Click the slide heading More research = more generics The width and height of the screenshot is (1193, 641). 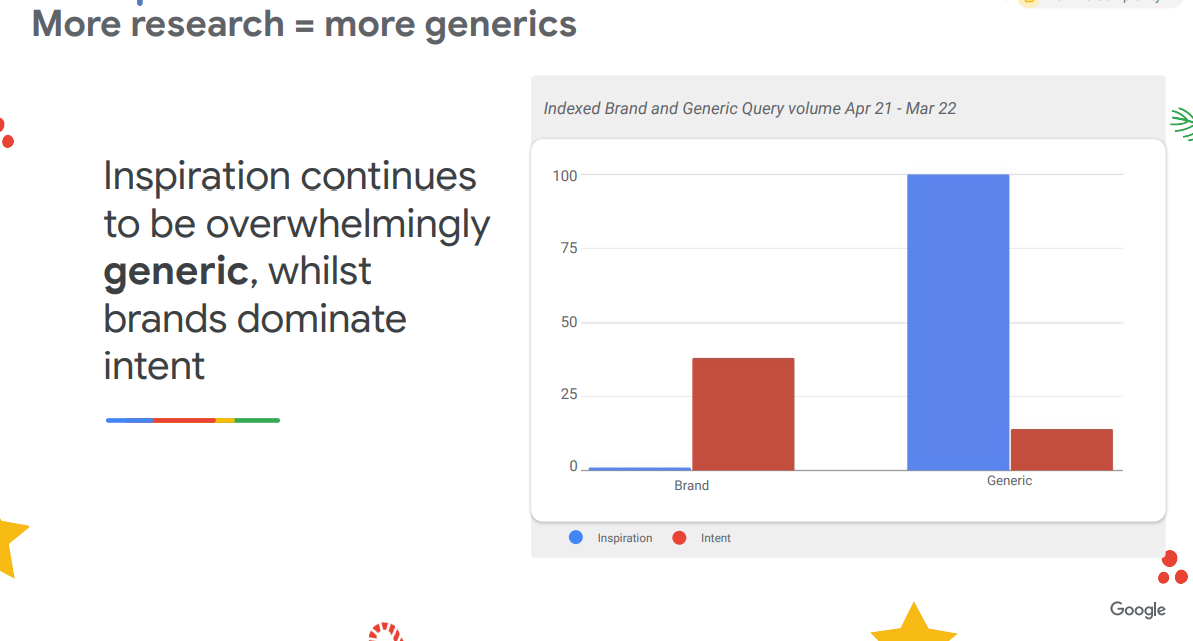pyautogui.click(x=304, y=24)
